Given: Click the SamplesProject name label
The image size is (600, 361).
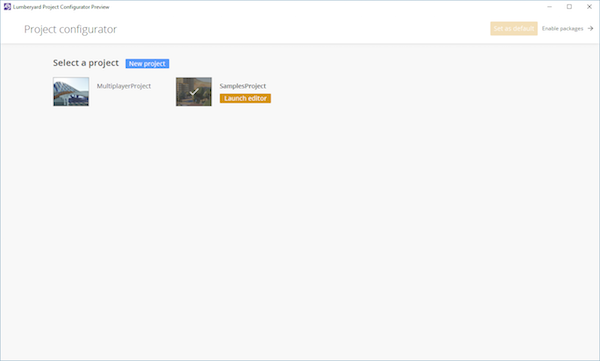Looking at the screenshot, I should (243, 86).
